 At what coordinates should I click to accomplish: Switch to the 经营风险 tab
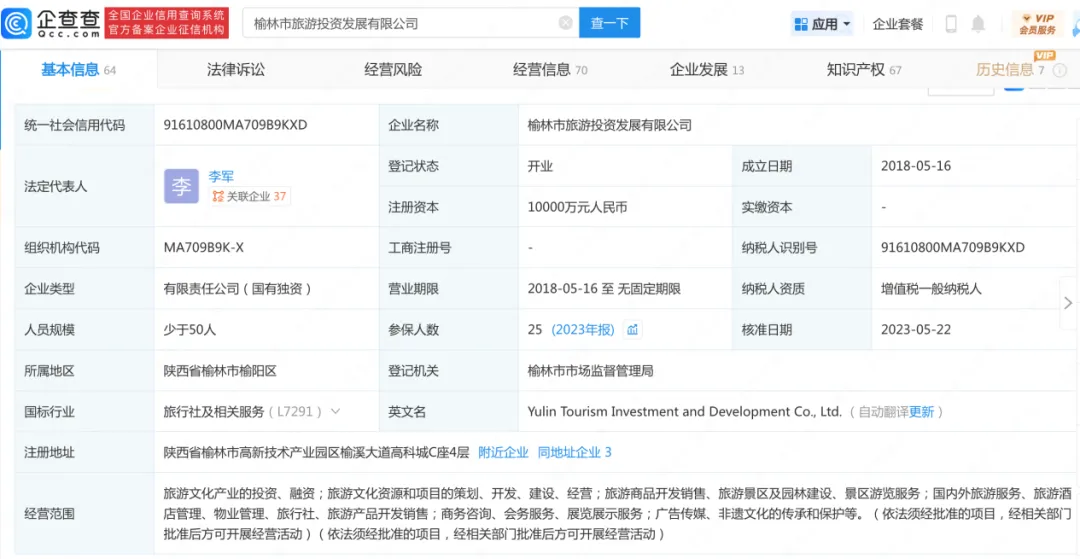tap(393, 70)
